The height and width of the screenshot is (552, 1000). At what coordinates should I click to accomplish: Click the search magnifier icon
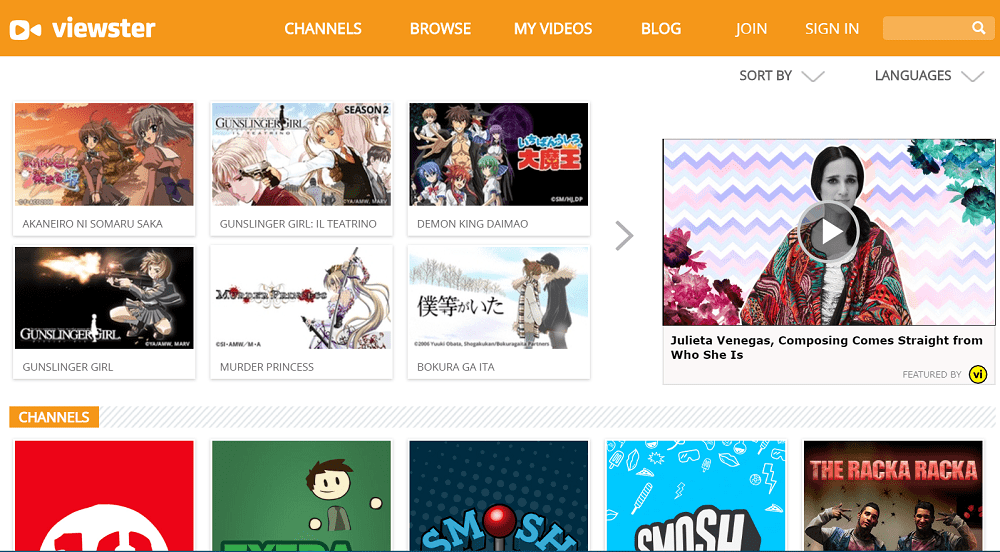(978, 27)
